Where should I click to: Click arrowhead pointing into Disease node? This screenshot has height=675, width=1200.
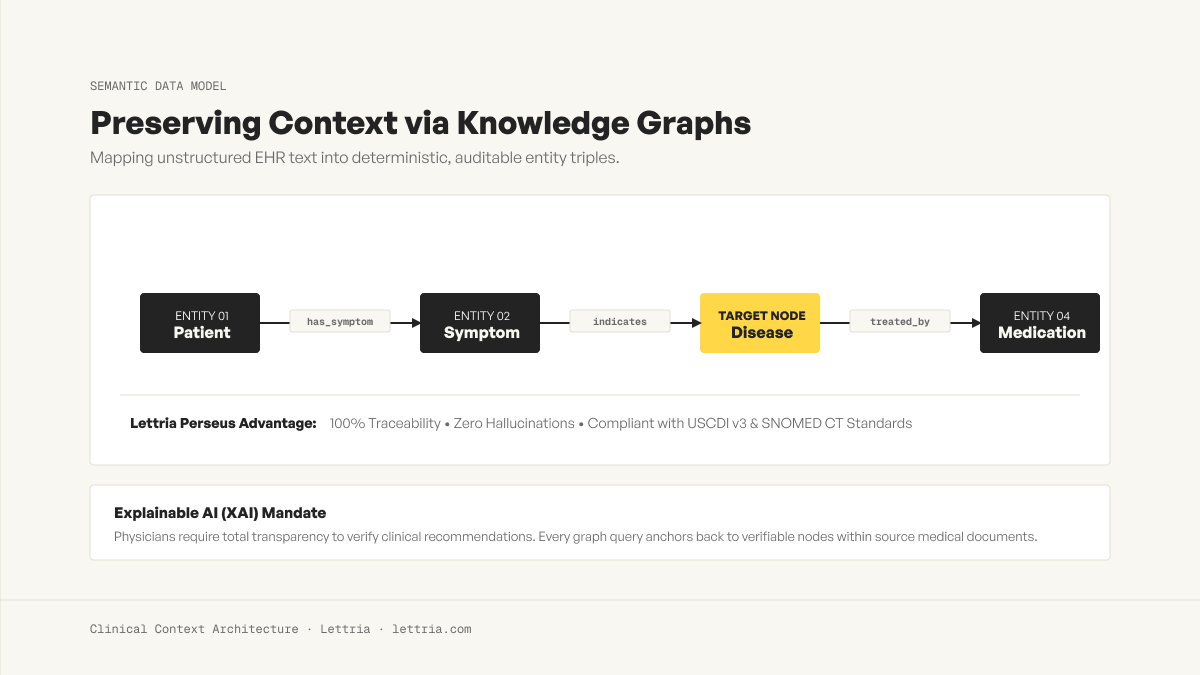pos(694,323)
